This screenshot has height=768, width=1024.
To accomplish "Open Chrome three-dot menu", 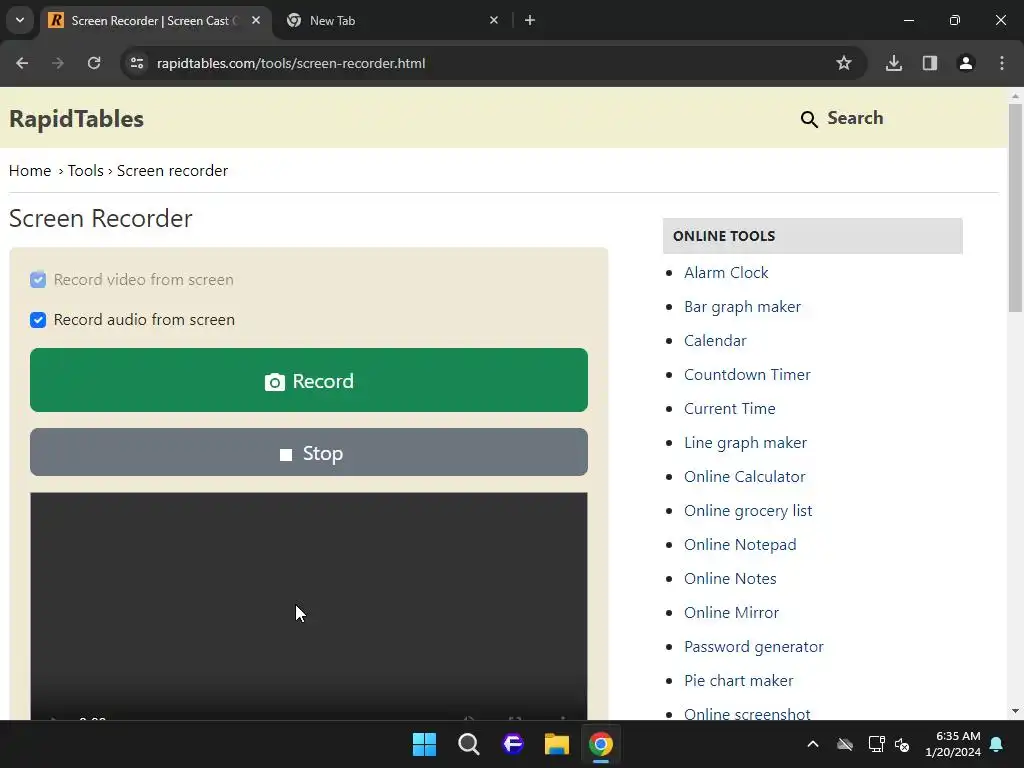I will [x=1002, y=63].
